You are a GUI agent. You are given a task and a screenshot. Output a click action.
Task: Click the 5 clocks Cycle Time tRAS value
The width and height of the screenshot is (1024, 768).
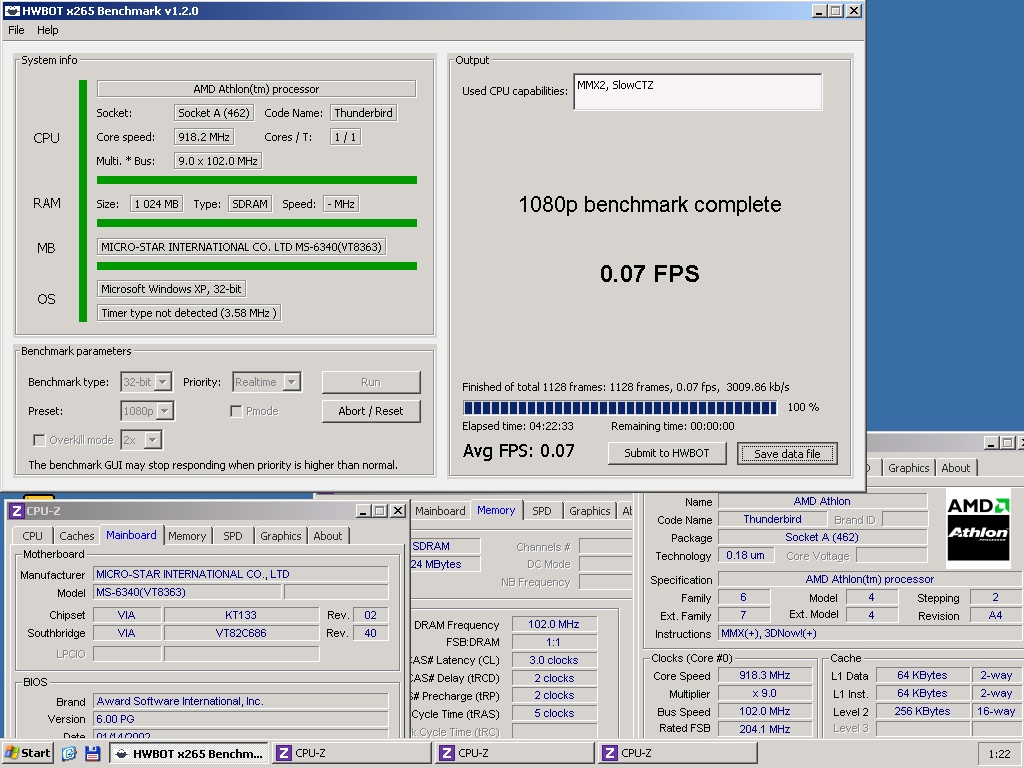[554, 713]
